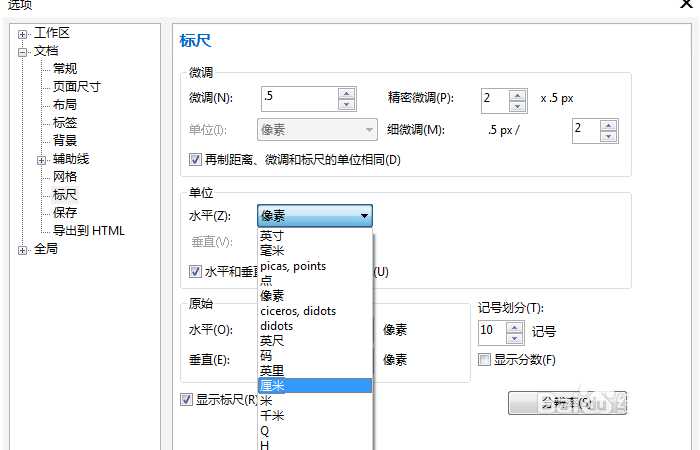Viewport: 700px width, 450px height.
Task: Enable the 显示分数 checkbox
Action: tap(485, 360)
